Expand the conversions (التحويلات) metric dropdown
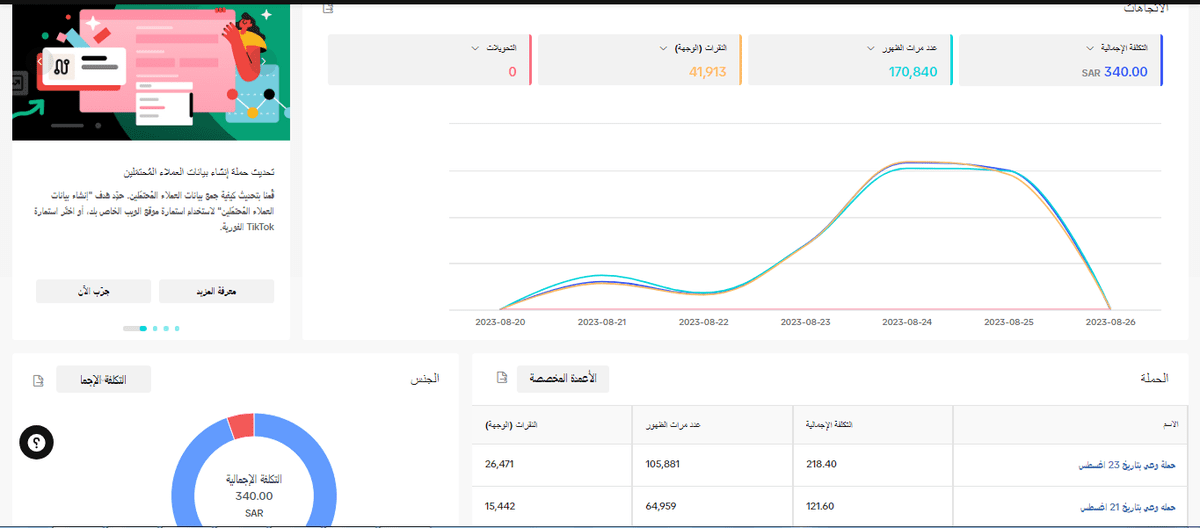This screenshot has height=528, width=1200. (474, 48)
